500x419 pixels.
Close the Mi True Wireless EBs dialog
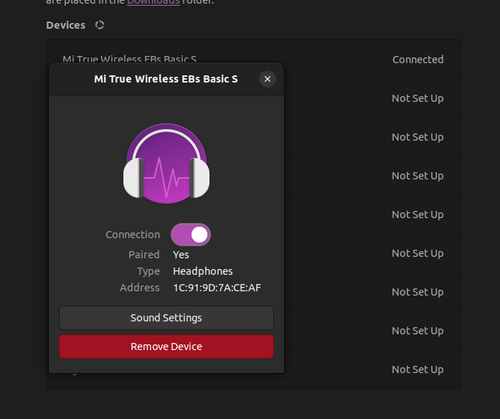coord(267,79)
